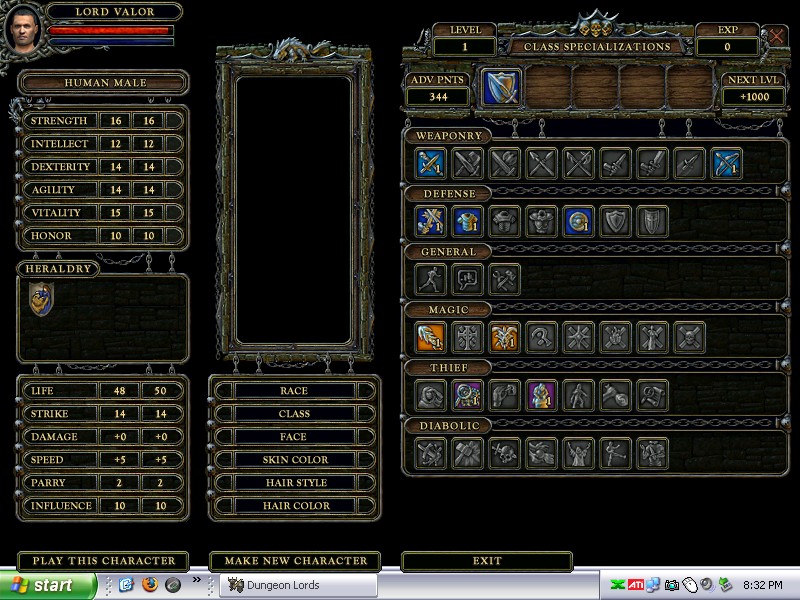
Task: Select the blue round shield skill
Action: pos(578,221)
